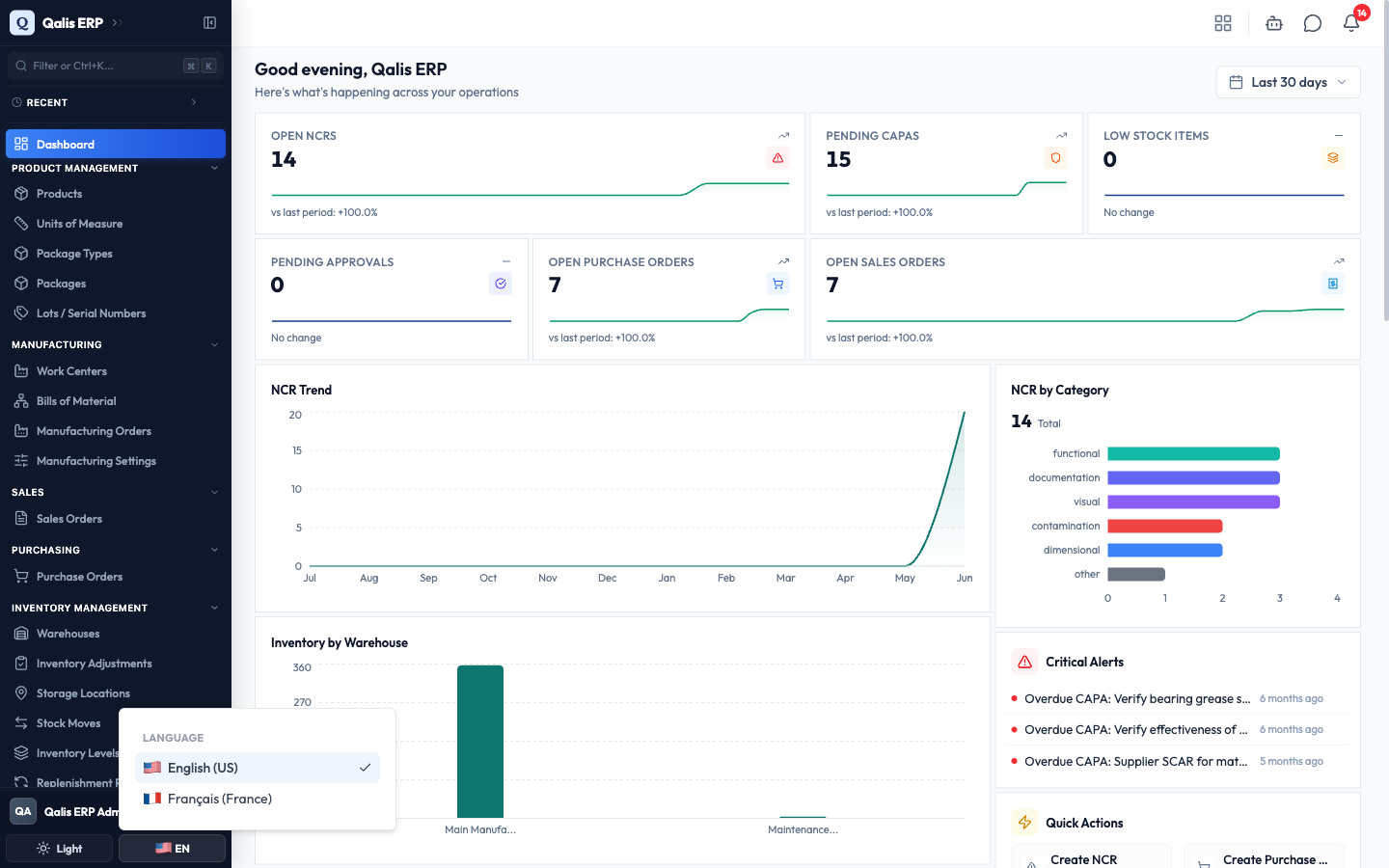Collapse the Sales section
1389x868 pixels.
pos(214,492)
